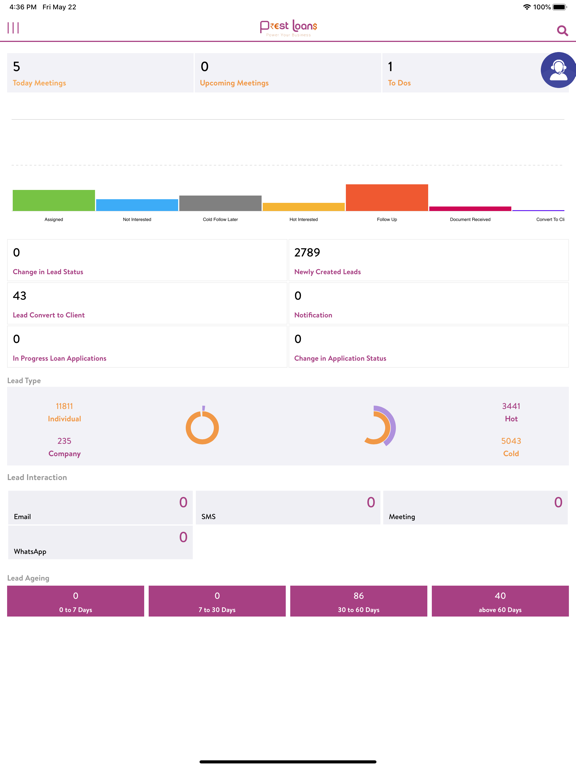Open Change in Lead Status tile
This screenshot has width=576, height=768.
(147, 260)
